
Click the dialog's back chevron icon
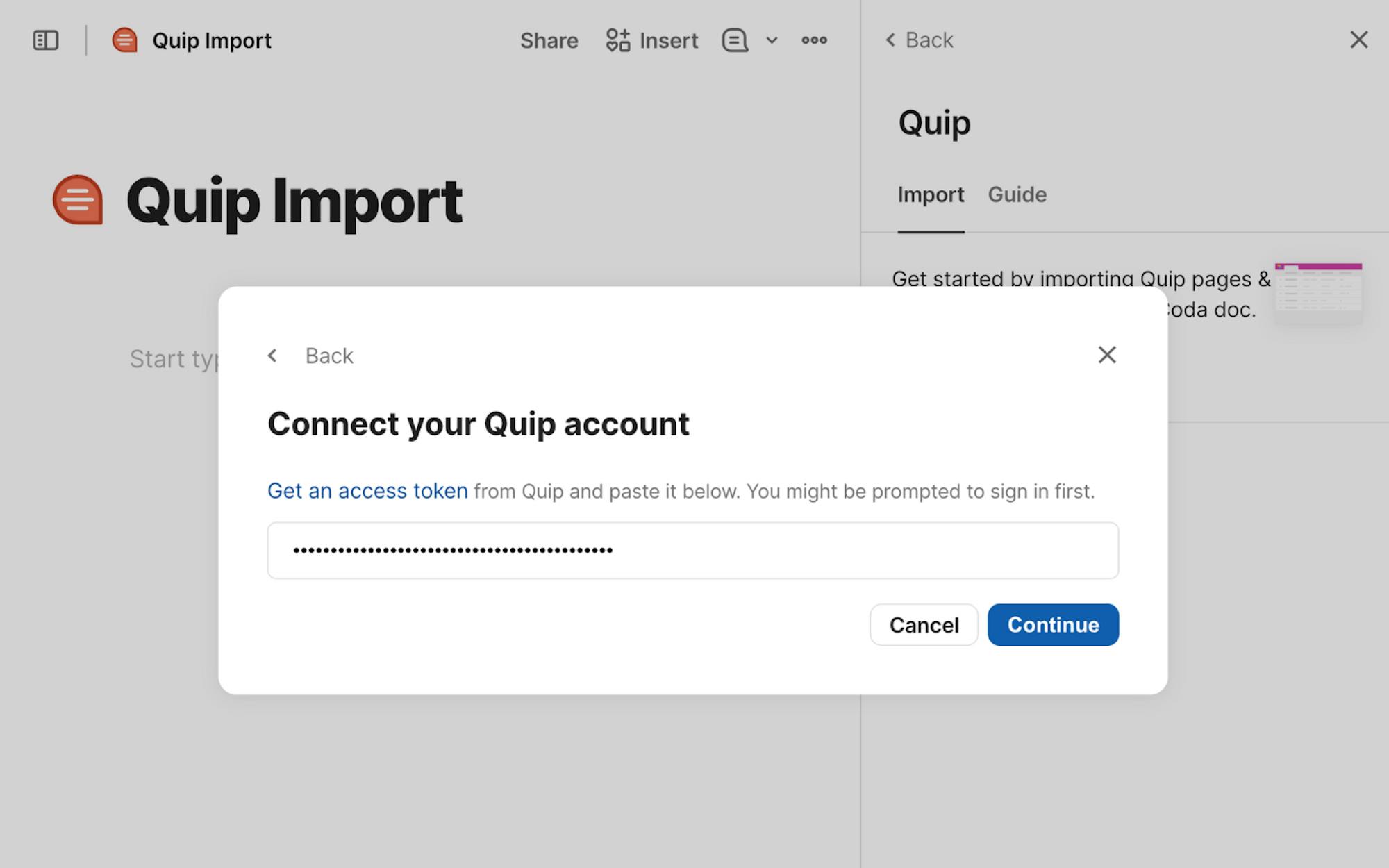tap(273, 356)
